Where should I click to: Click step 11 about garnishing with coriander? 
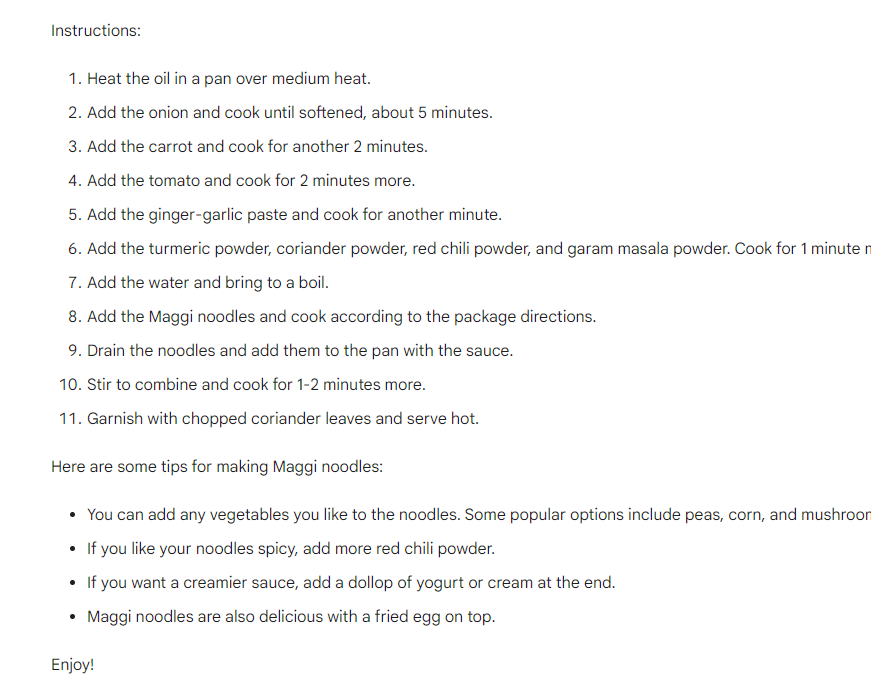pyautogui.click(x=283, y=418)
